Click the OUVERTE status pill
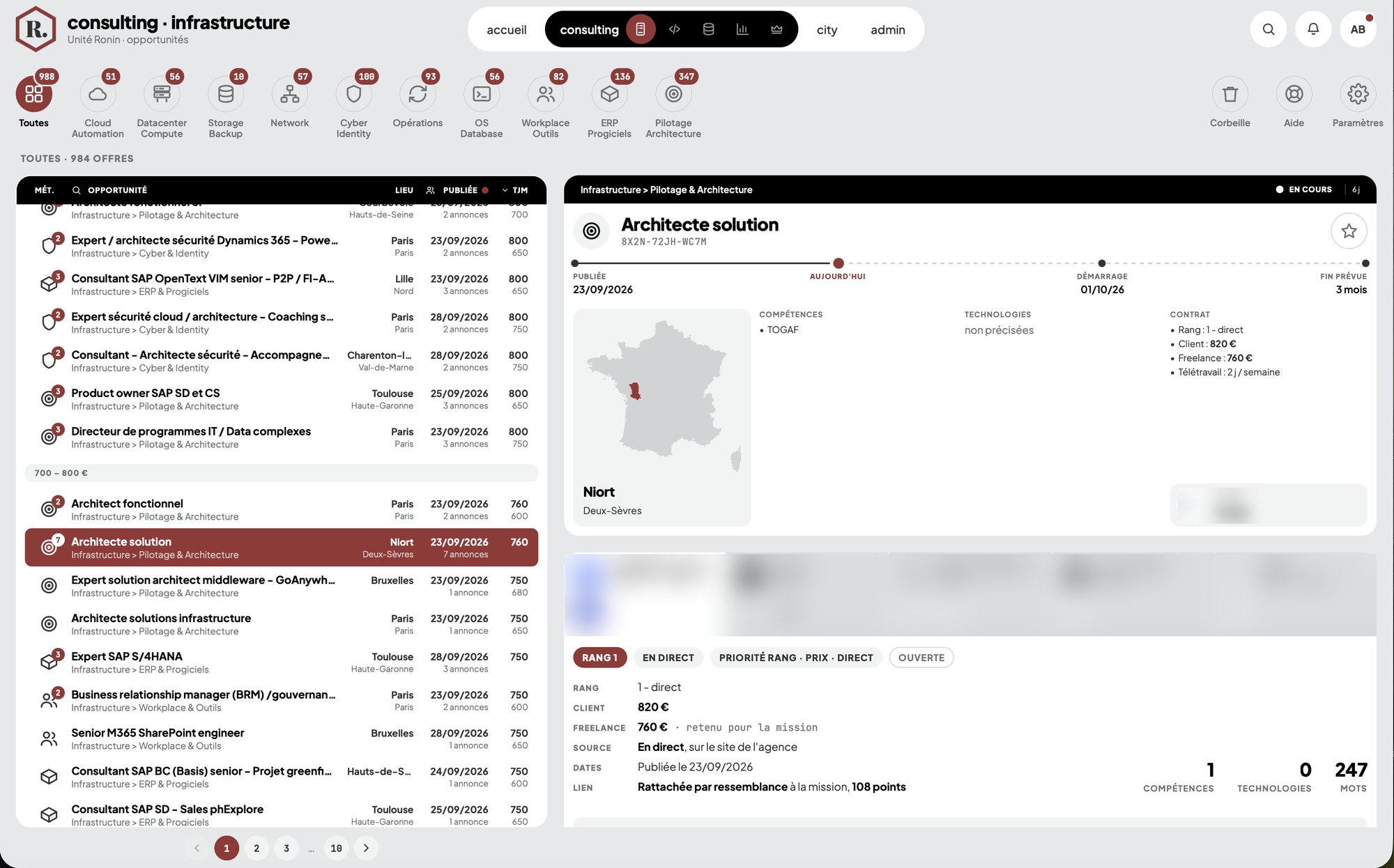This screenshot has height=868, width=1394. tap(921, 658)
